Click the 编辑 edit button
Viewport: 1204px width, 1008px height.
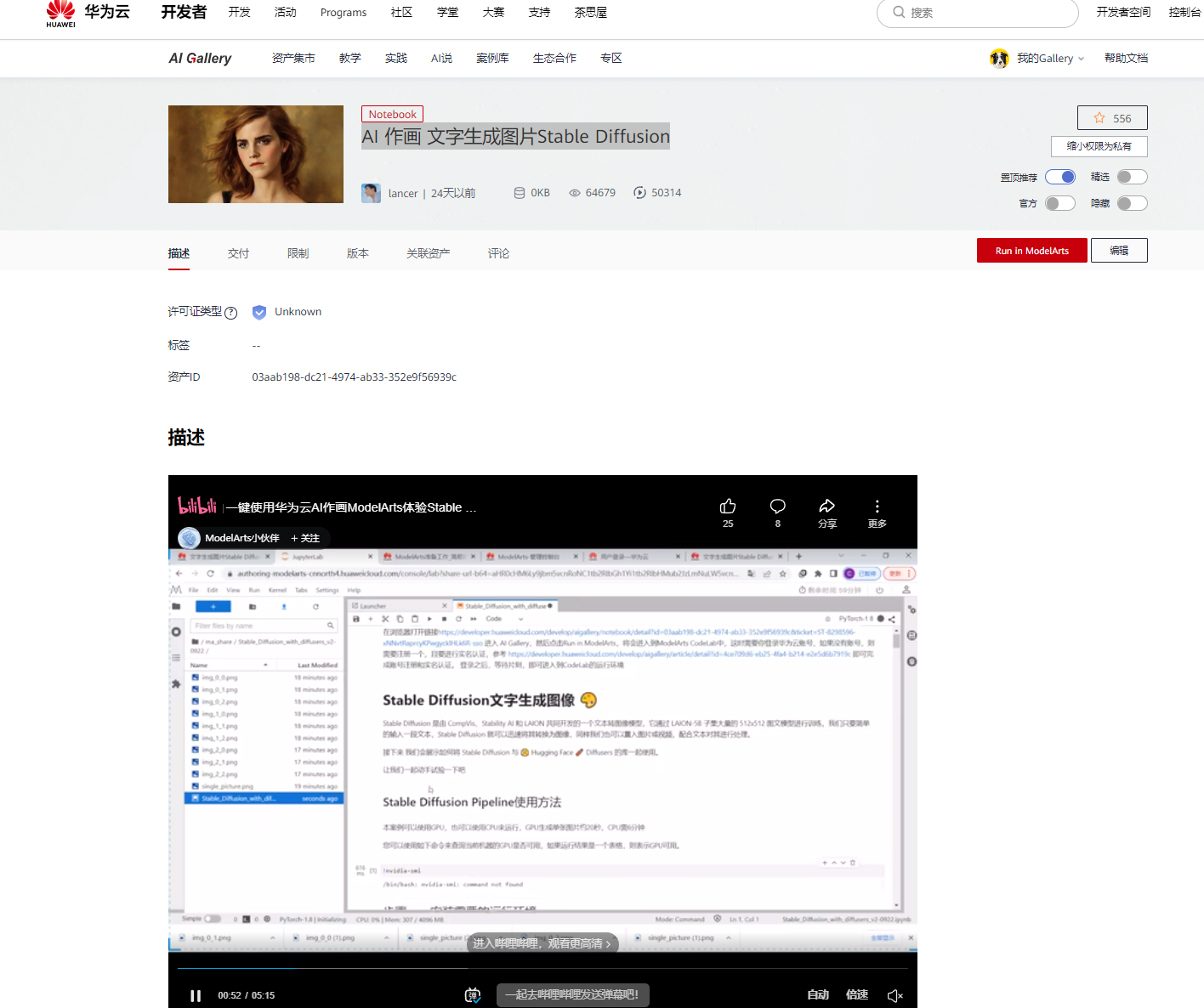[1119, 251]
